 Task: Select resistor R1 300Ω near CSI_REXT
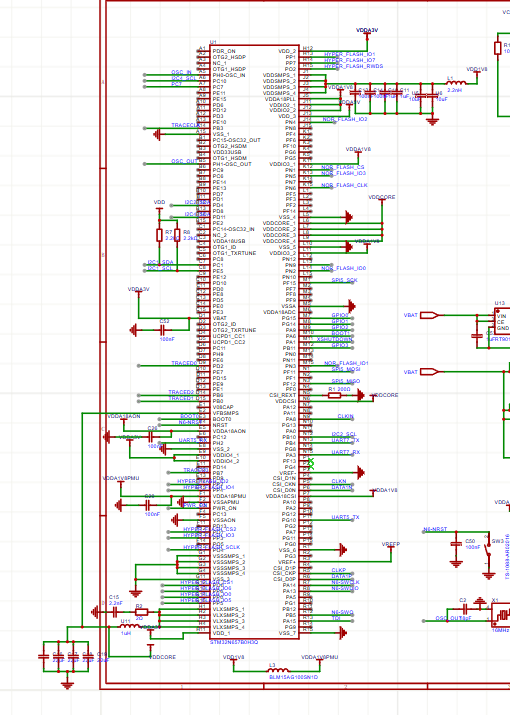[334, 395]
